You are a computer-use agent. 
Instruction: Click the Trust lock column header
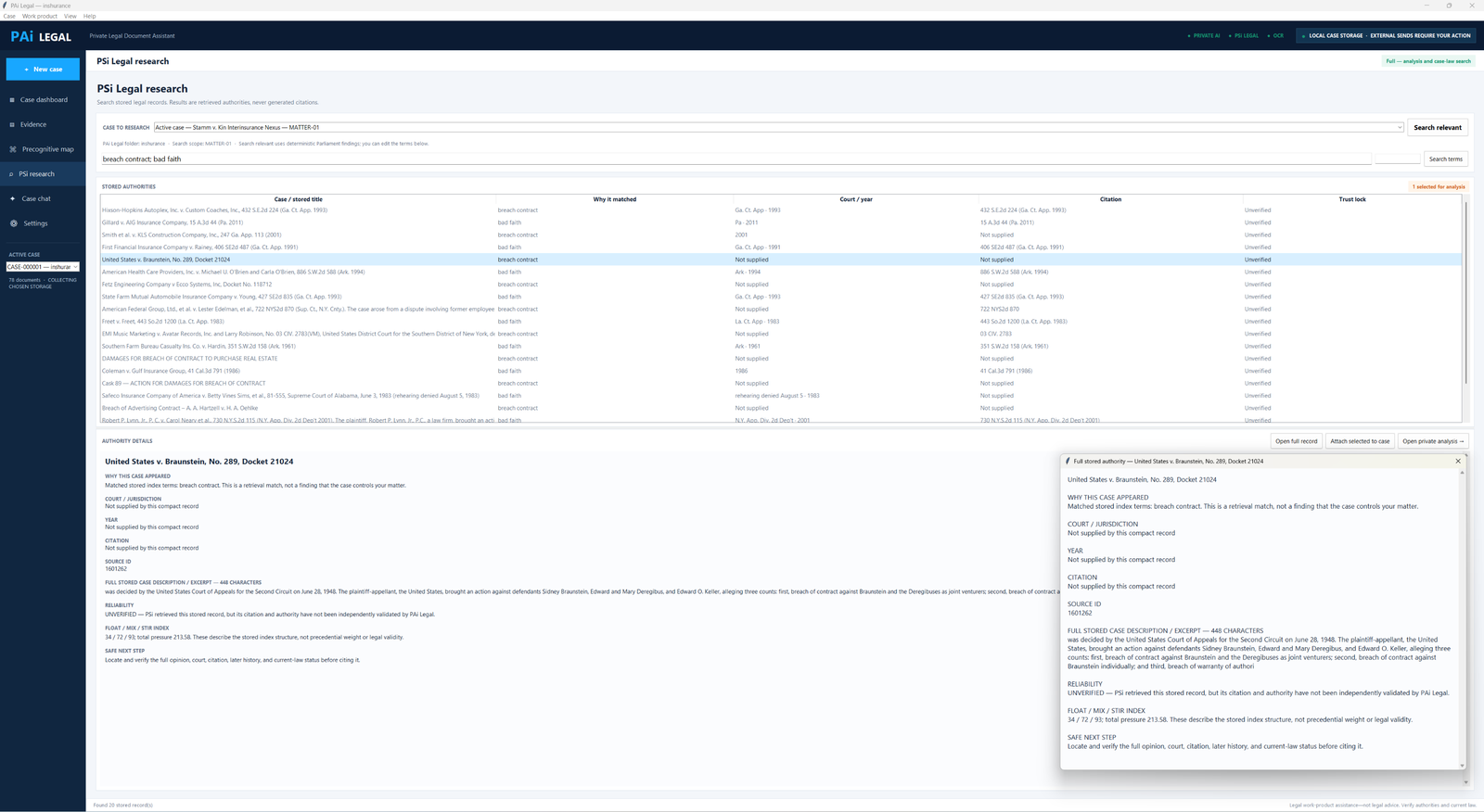tap(1352, 199)
